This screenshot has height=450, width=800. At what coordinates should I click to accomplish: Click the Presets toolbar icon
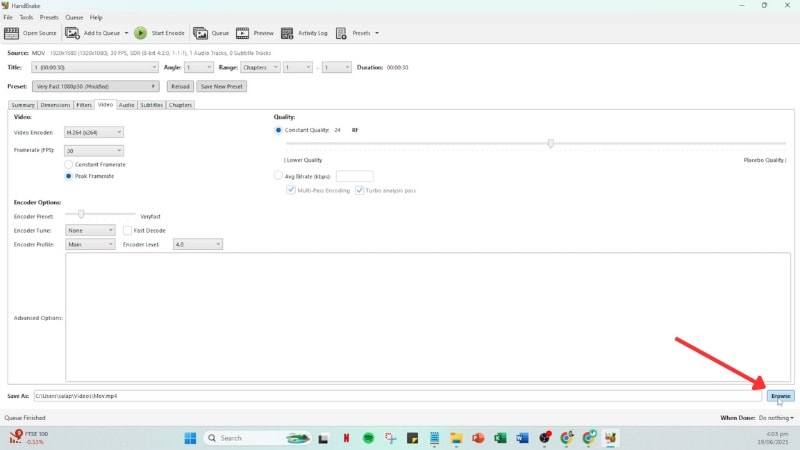(341, 33)
